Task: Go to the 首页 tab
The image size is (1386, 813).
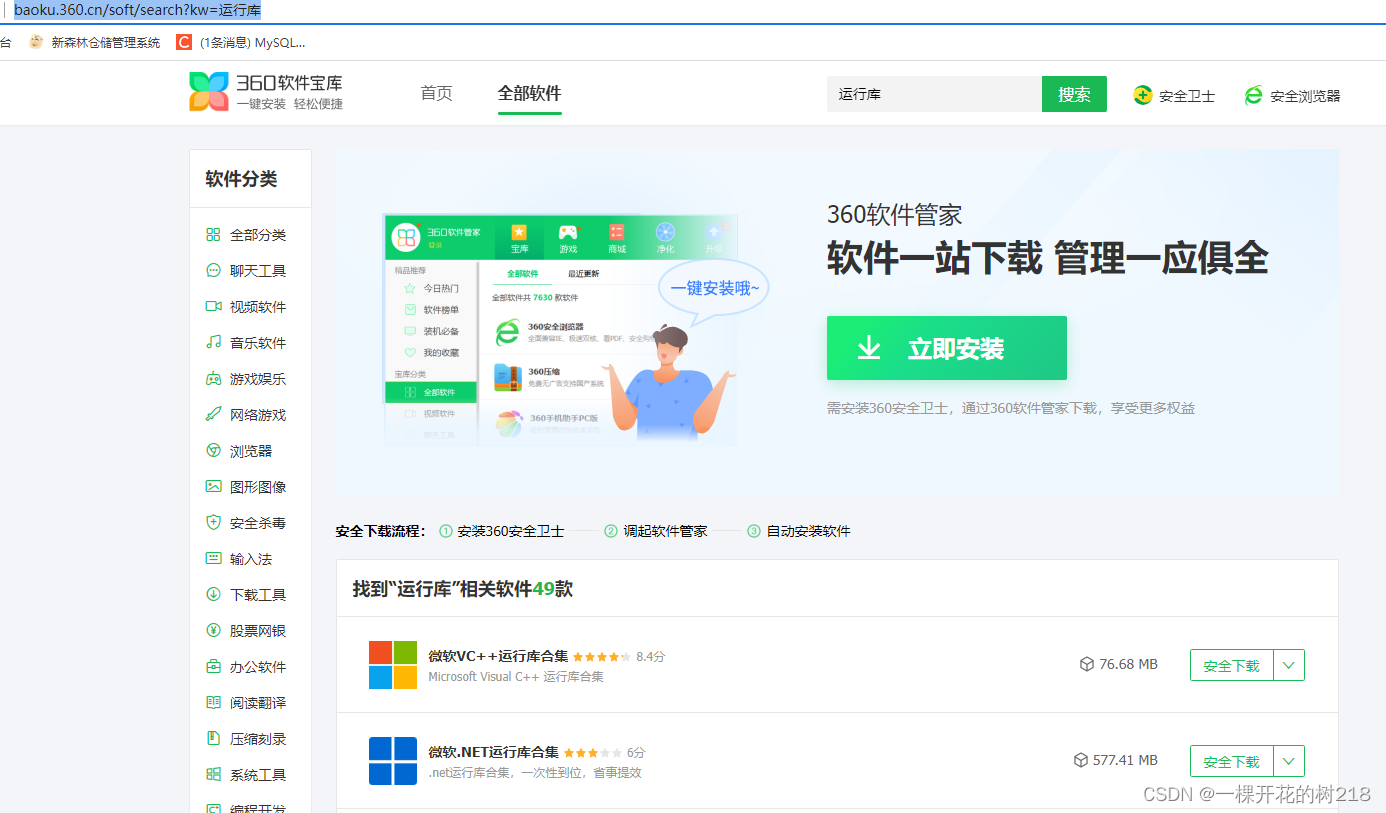Action: click(x=436, y=93)
